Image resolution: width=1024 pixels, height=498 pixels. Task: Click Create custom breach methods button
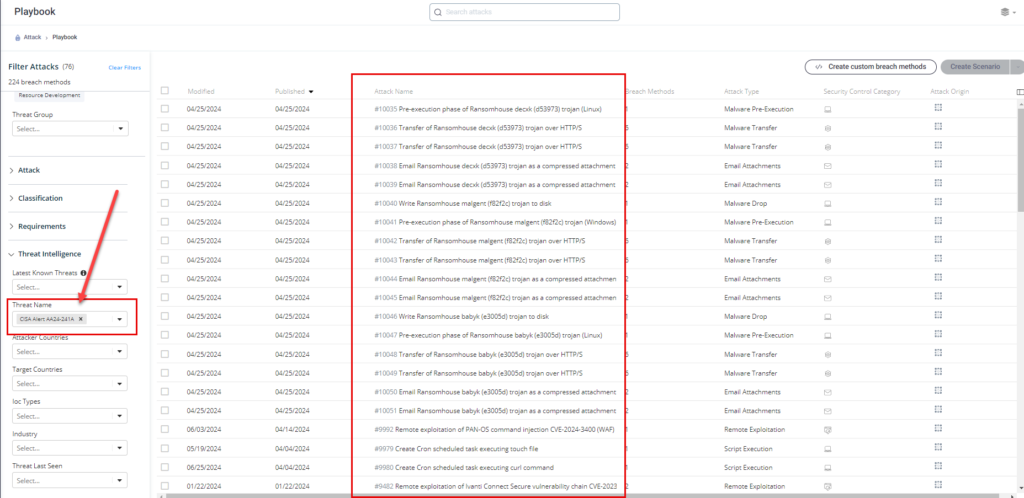(x=870, y=67)
